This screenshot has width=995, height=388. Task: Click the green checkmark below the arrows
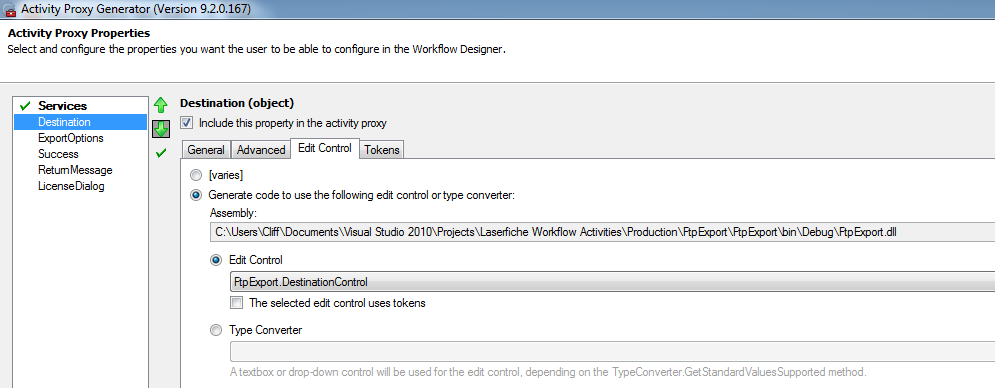coord(161,153)
